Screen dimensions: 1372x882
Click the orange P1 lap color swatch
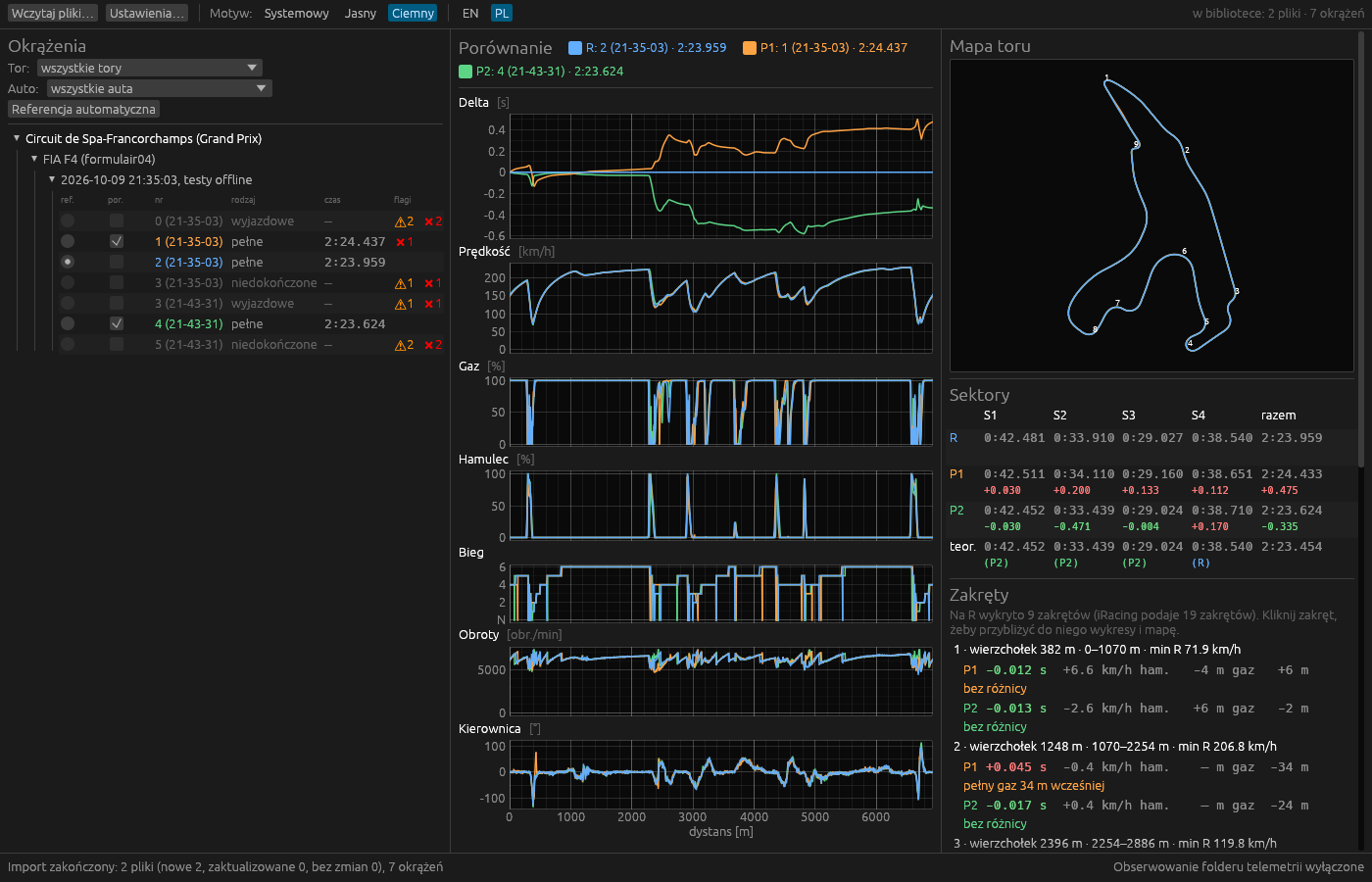(x=750, y=47)
